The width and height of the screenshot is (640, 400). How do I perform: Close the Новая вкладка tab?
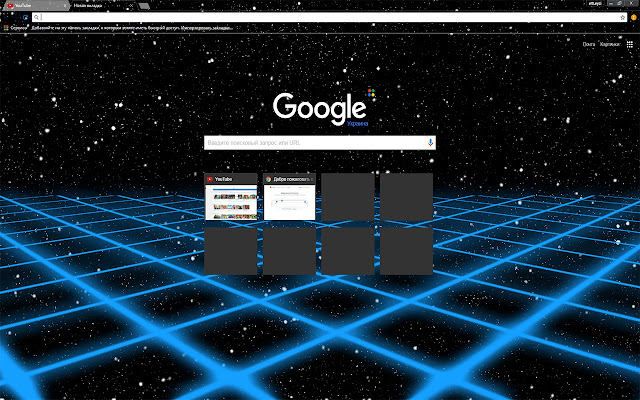(131, 6)
